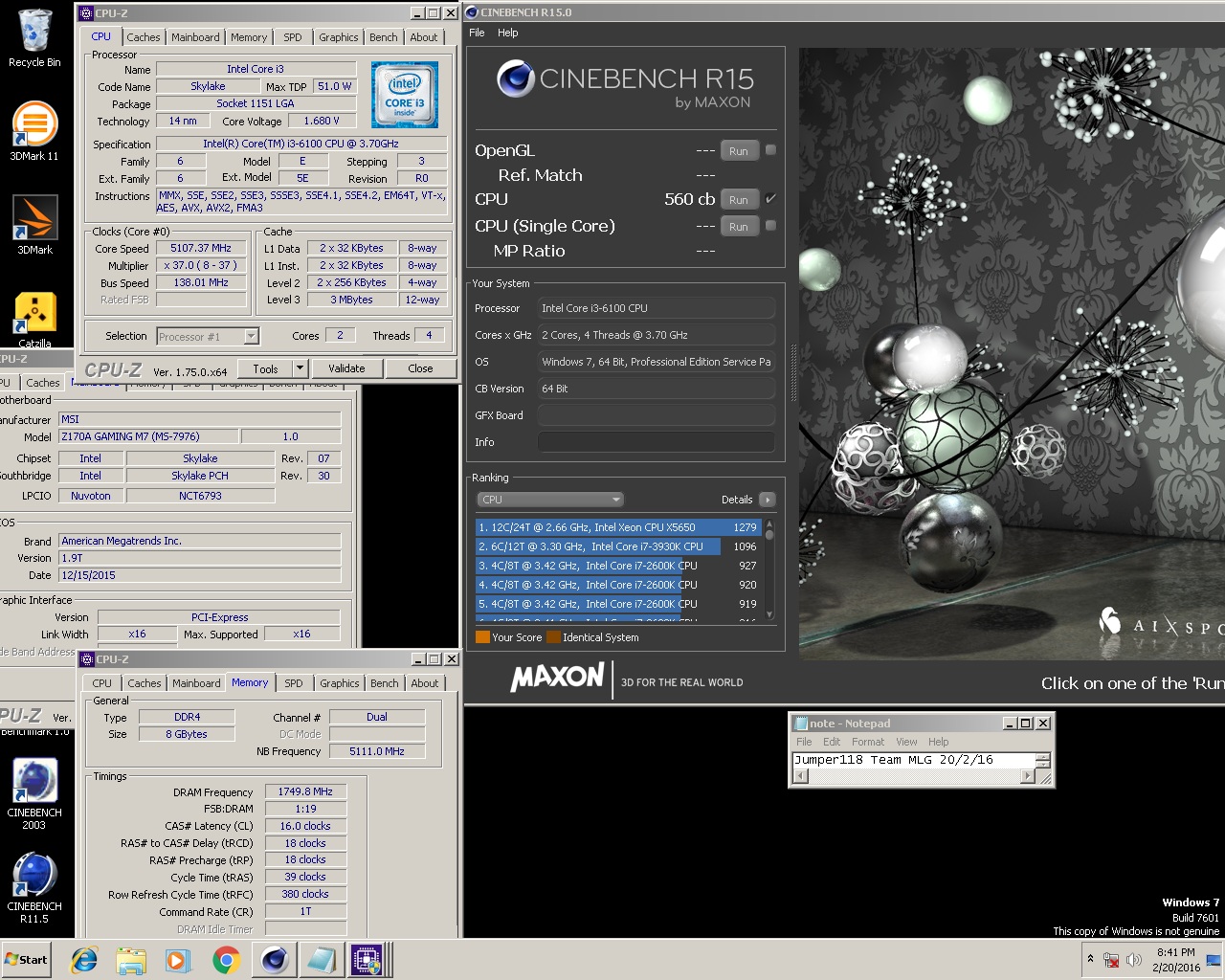Open the Help menu in Cinebench

pos(508,33)
